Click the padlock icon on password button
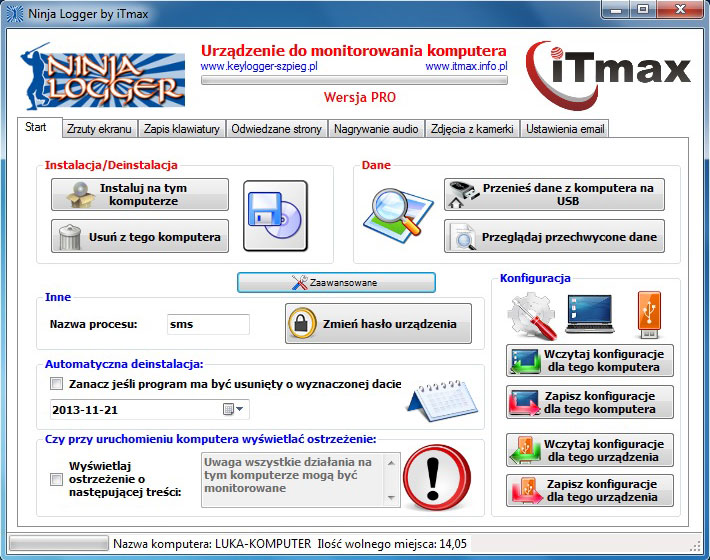Viewport: 710px width, 560px height. (302, 323)
